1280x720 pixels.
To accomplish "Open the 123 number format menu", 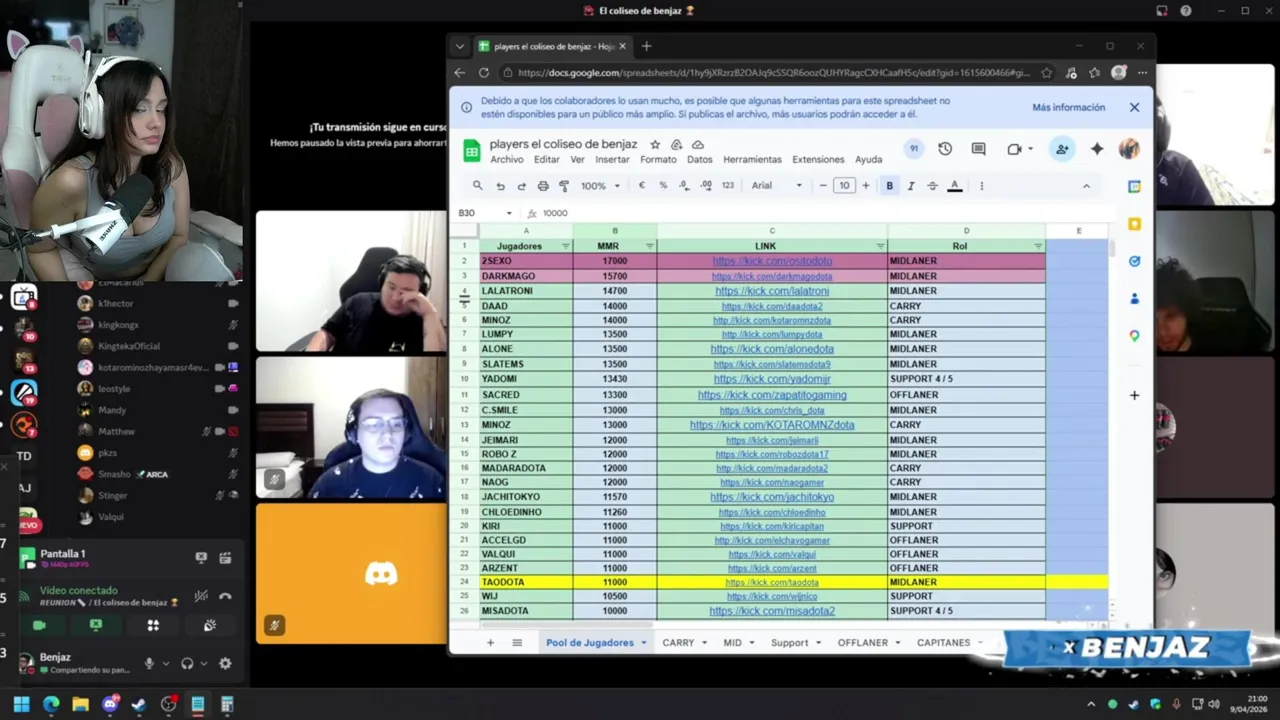I will coord(728,186).
